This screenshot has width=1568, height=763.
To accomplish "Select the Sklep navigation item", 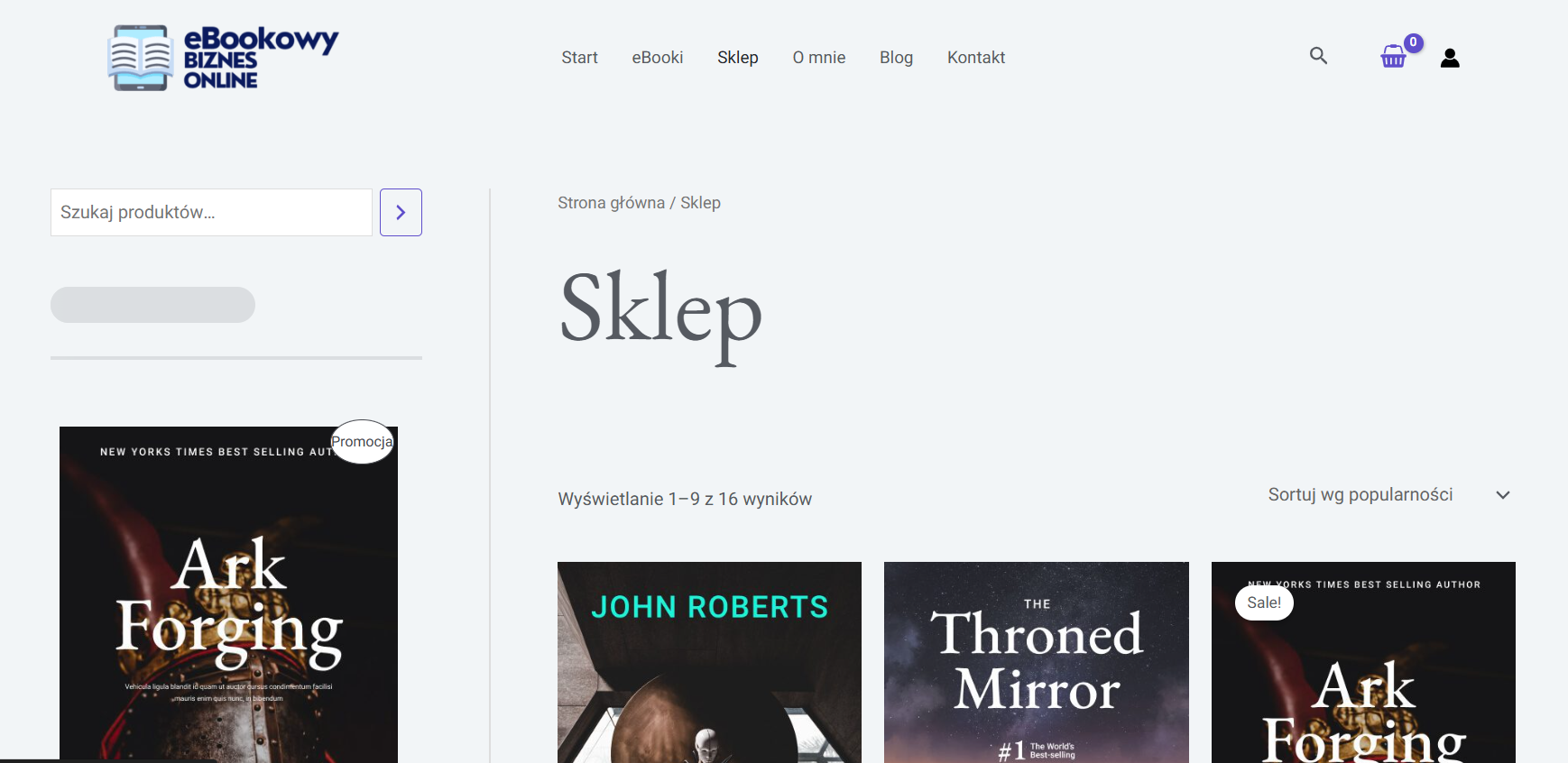I will pyautogui.click(x=737, y=58).
